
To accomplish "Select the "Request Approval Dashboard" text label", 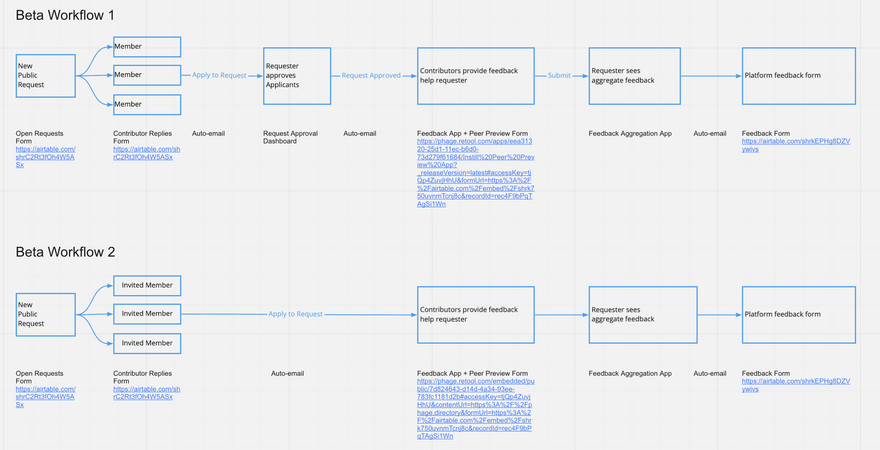I will click(x=290, y=137).
